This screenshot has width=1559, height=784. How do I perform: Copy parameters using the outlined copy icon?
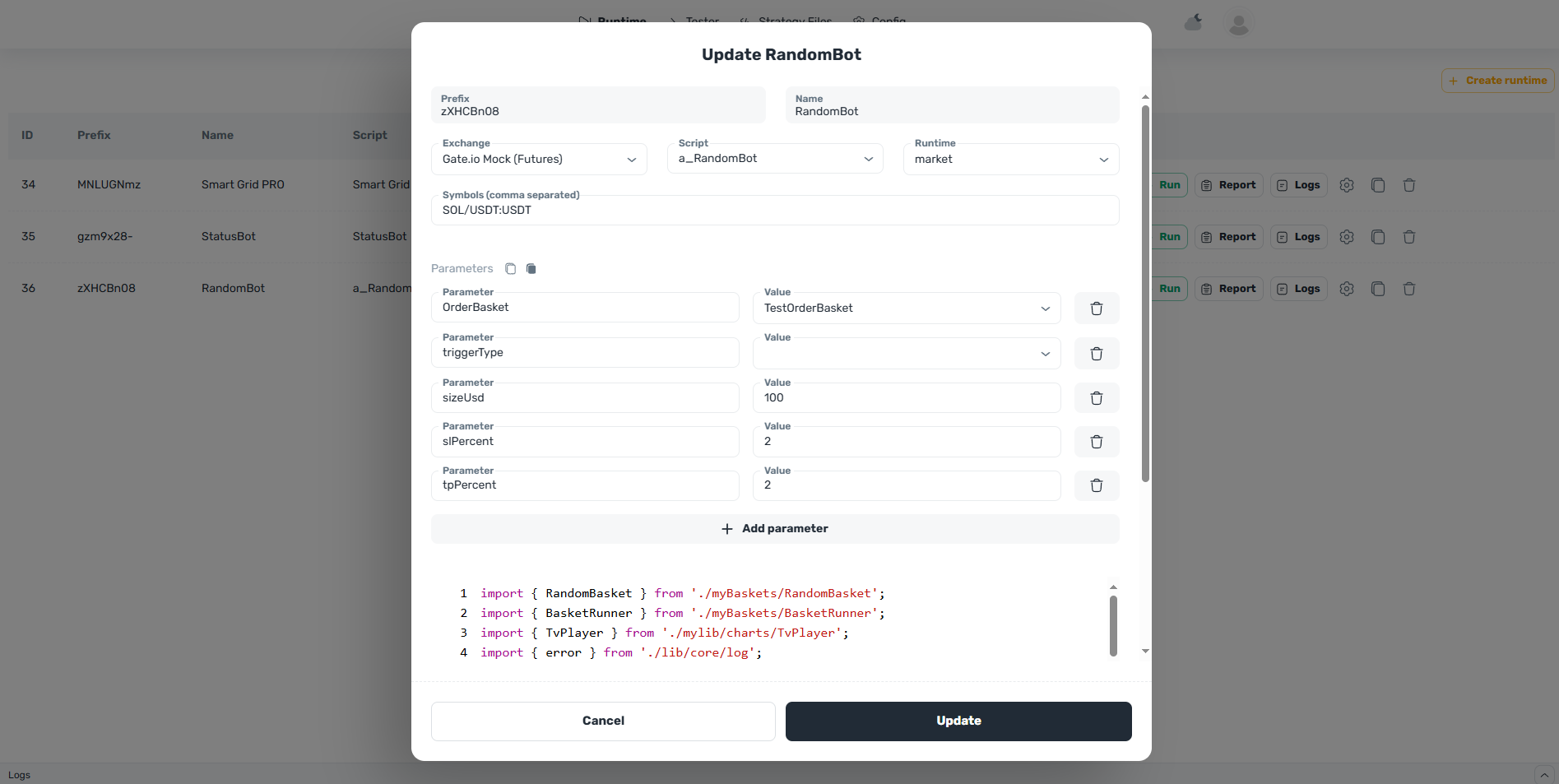510,269
